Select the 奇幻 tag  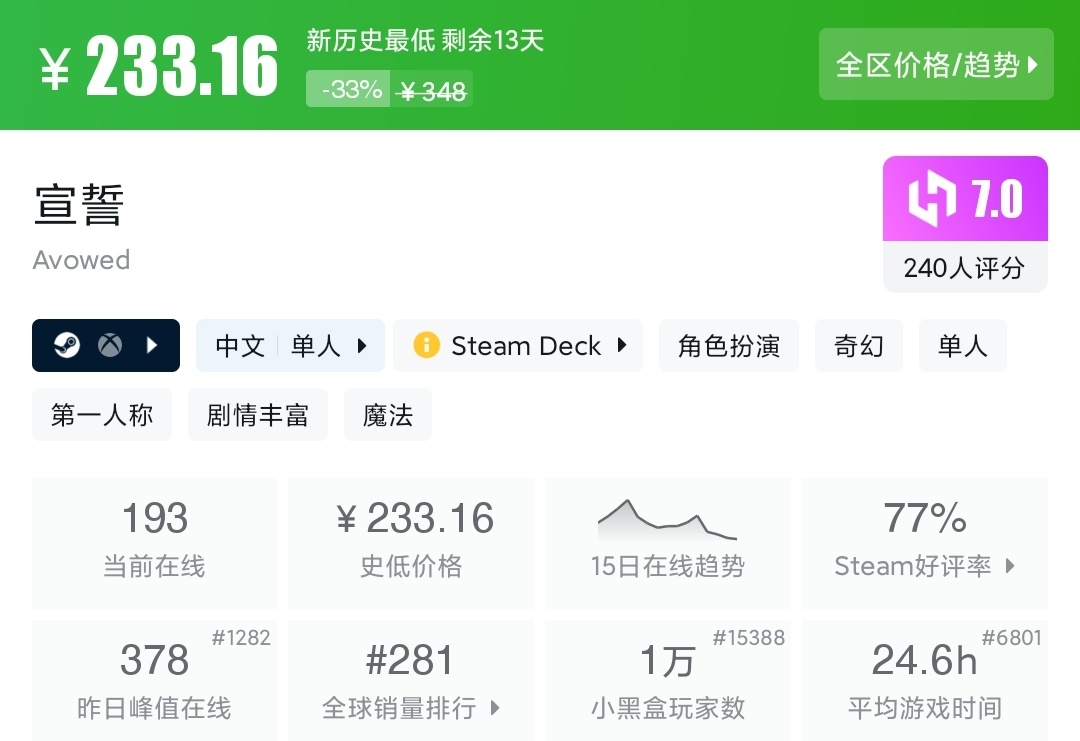click(x=859, y=346)
